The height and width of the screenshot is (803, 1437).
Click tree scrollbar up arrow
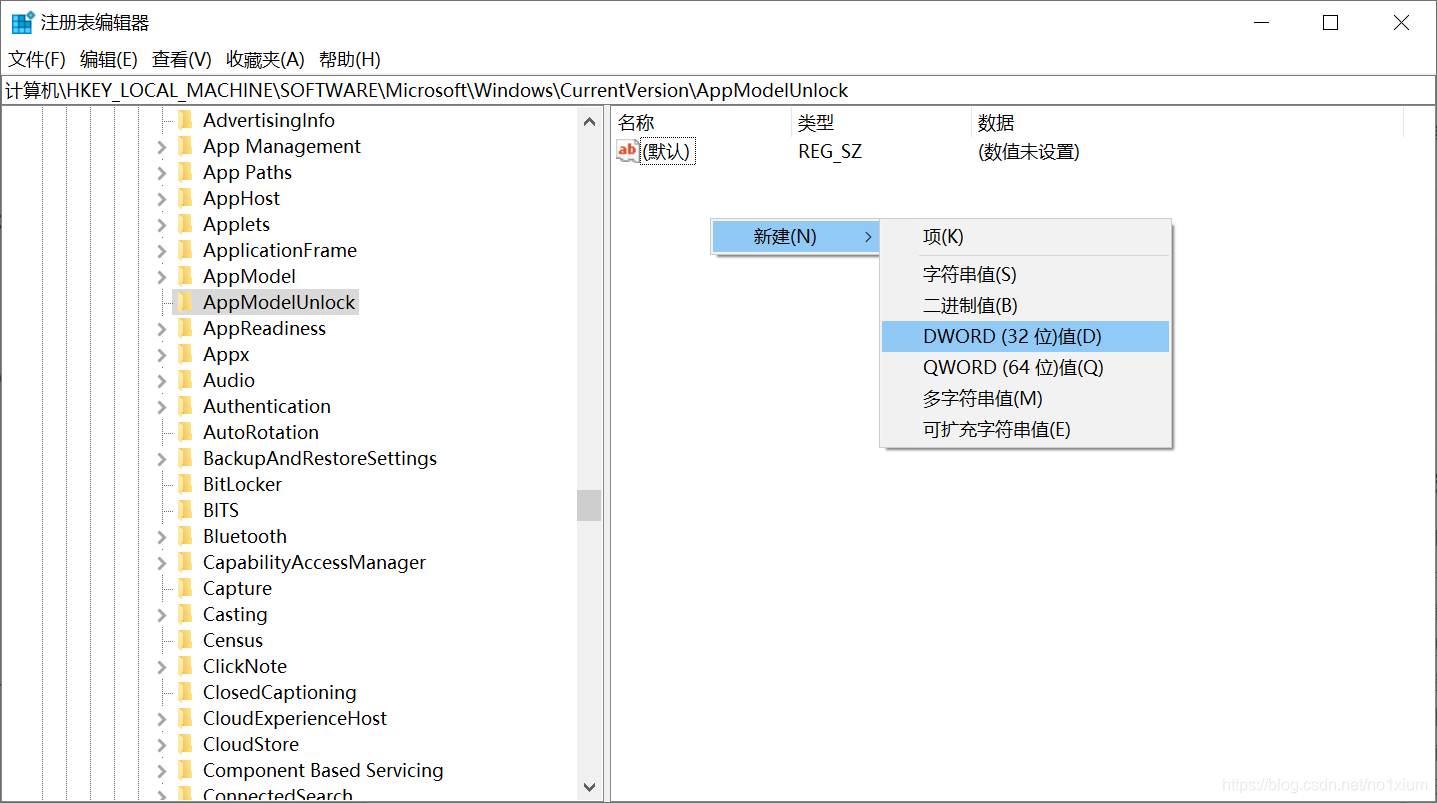(x=589, y=121)
